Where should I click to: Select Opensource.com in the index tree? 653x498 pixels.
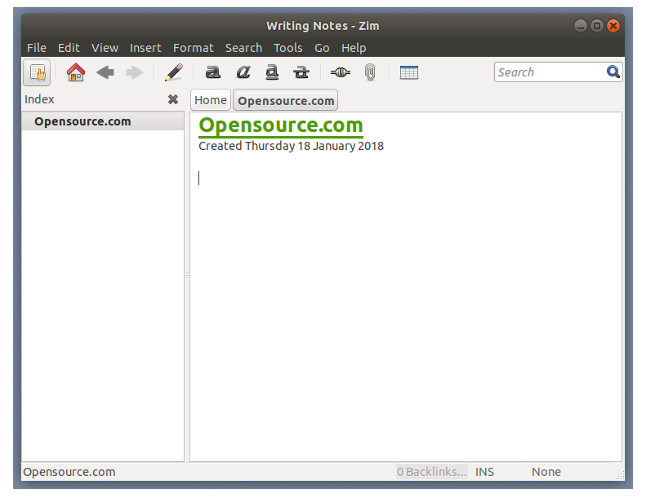[103, 122]
